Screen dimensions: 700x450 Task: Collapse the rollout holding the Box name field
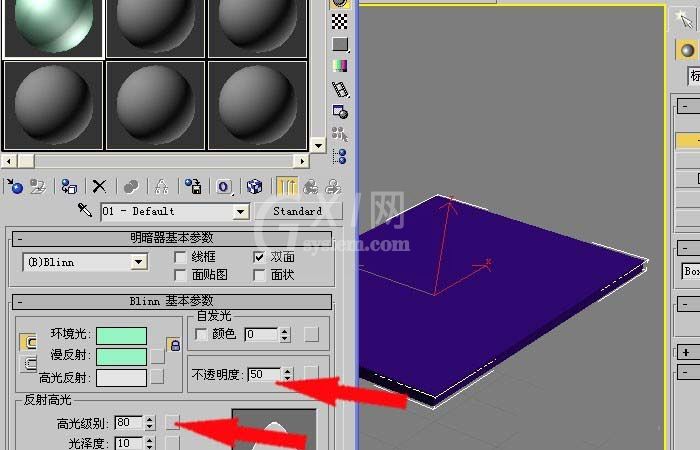click(686, 248)
